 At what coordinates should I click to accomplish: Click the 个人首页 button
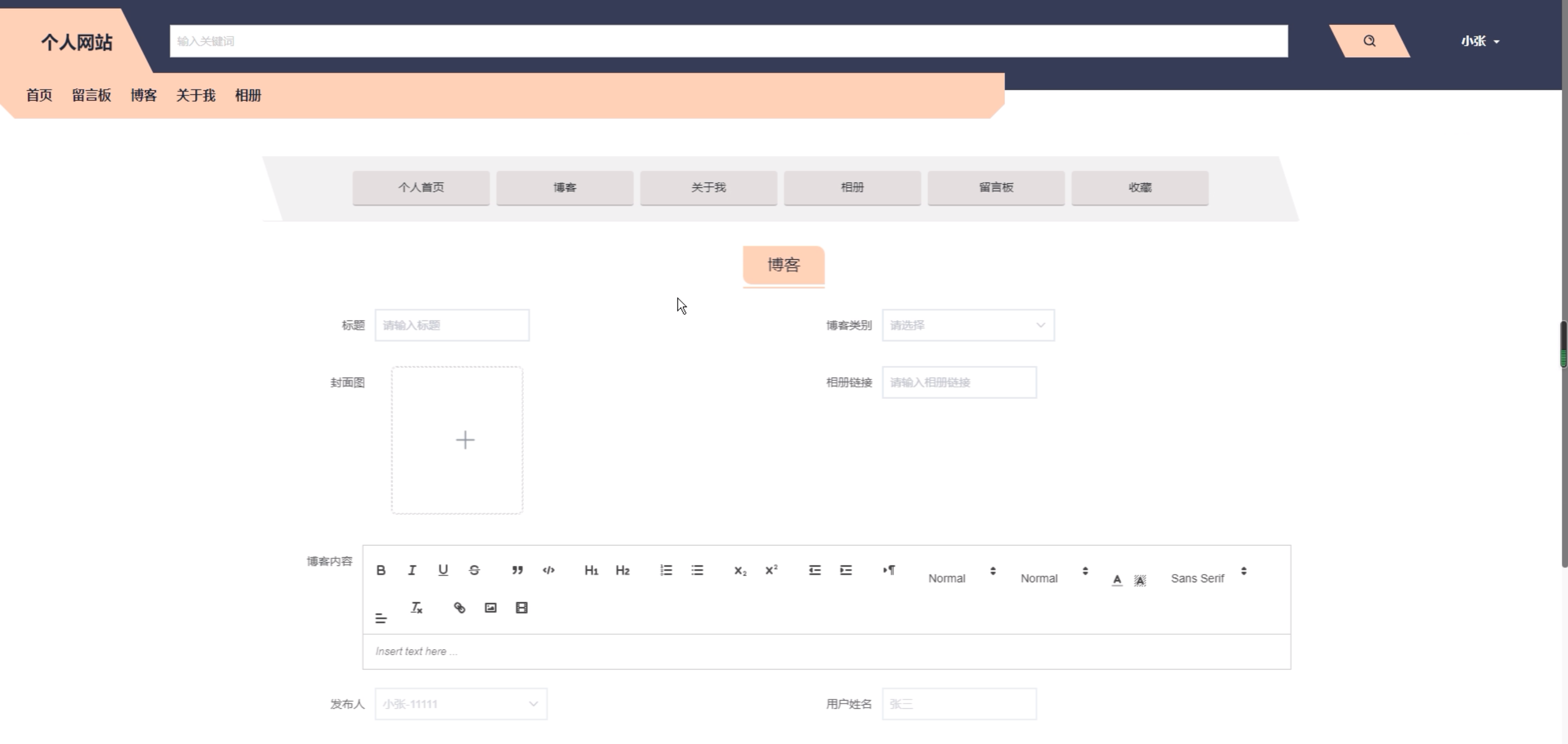tap(421, 187)
